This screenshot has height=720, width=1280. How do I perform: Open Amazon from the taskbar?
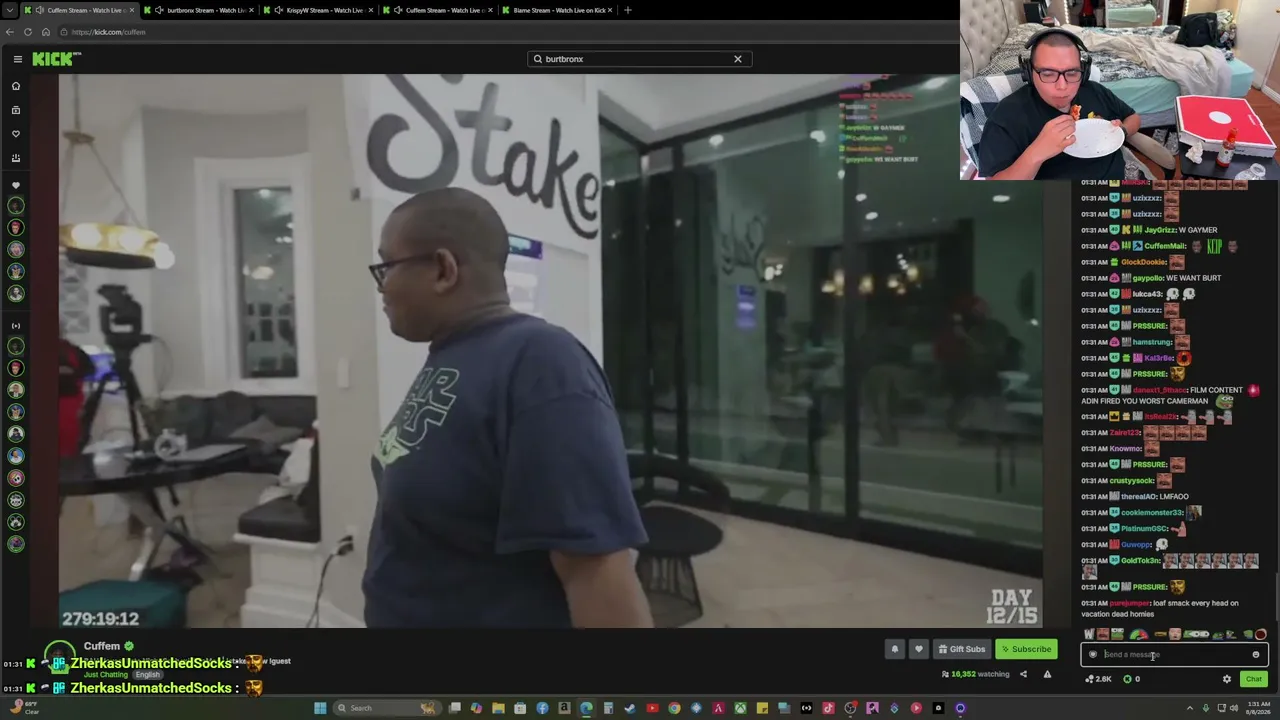[564, 708]
